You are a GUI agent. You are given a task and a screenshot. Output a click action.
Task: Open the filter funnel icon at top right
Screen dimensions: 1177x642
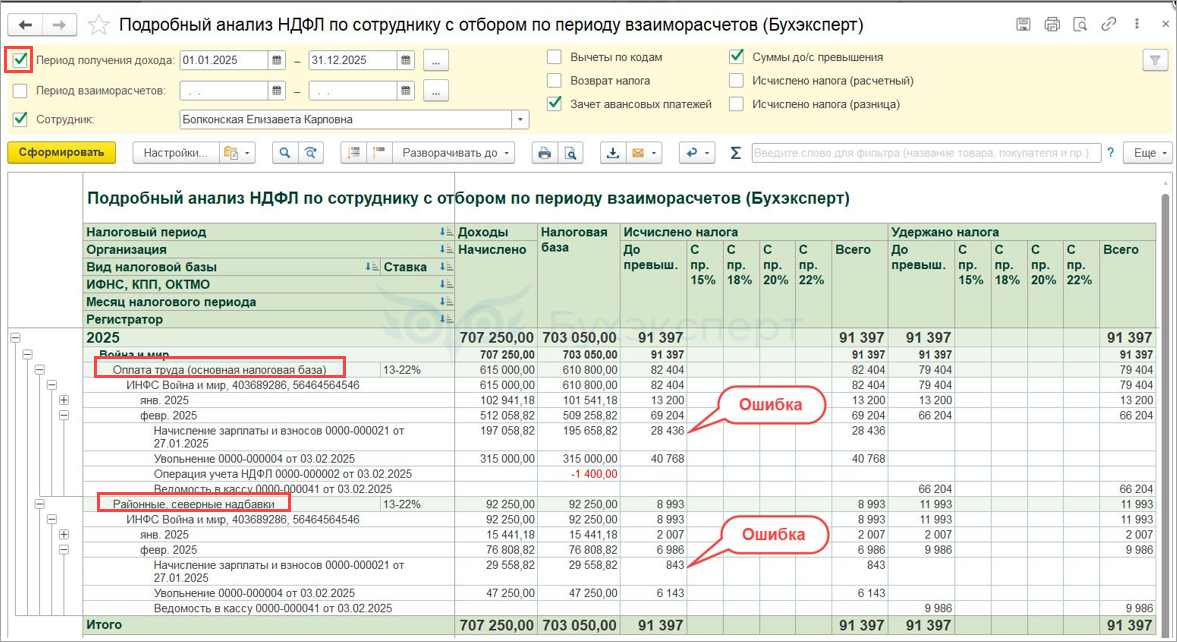click(x=1155, y=61)
